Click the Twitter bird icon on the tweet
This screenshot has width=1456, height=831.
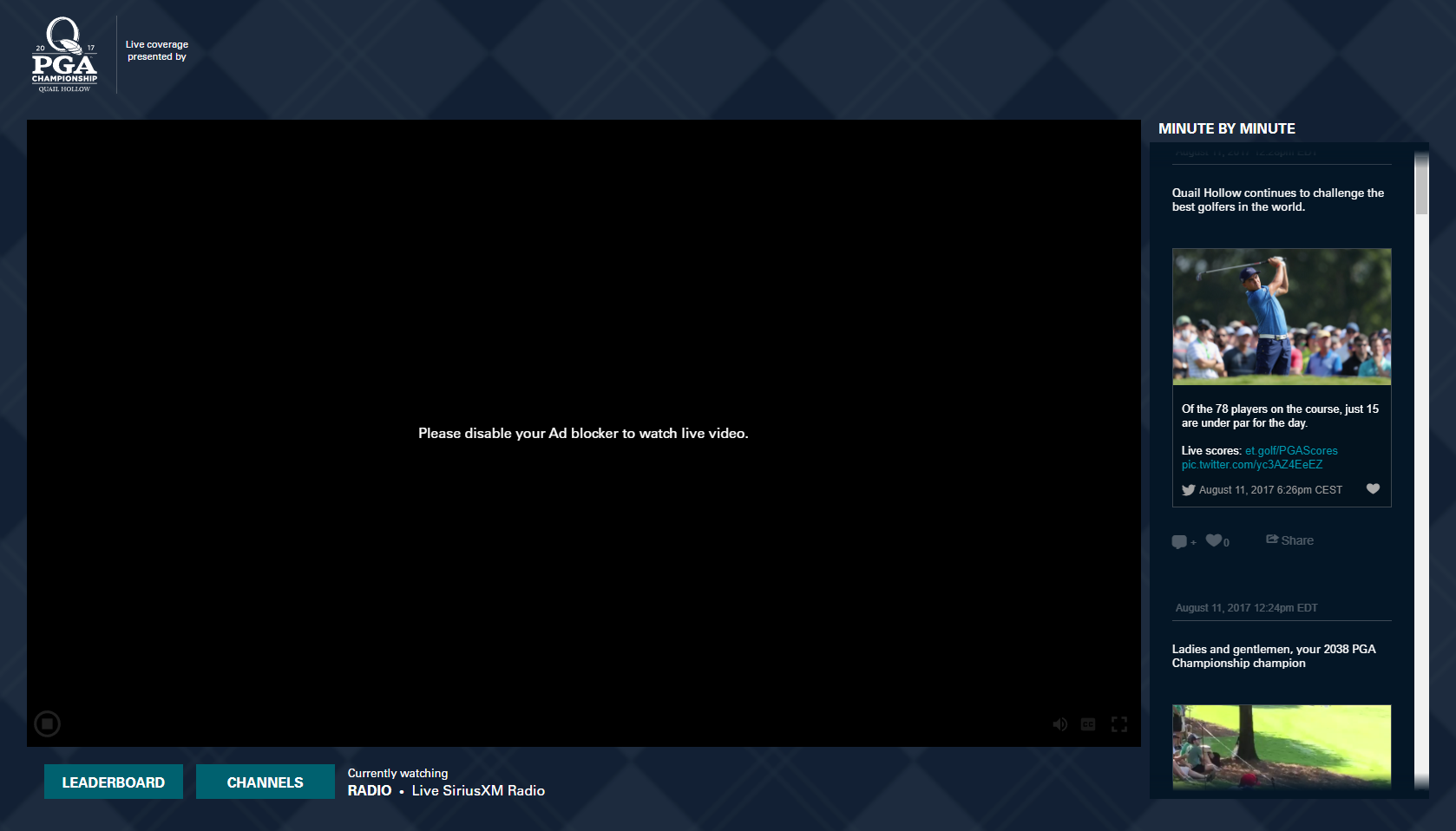tap(1189, 489)
